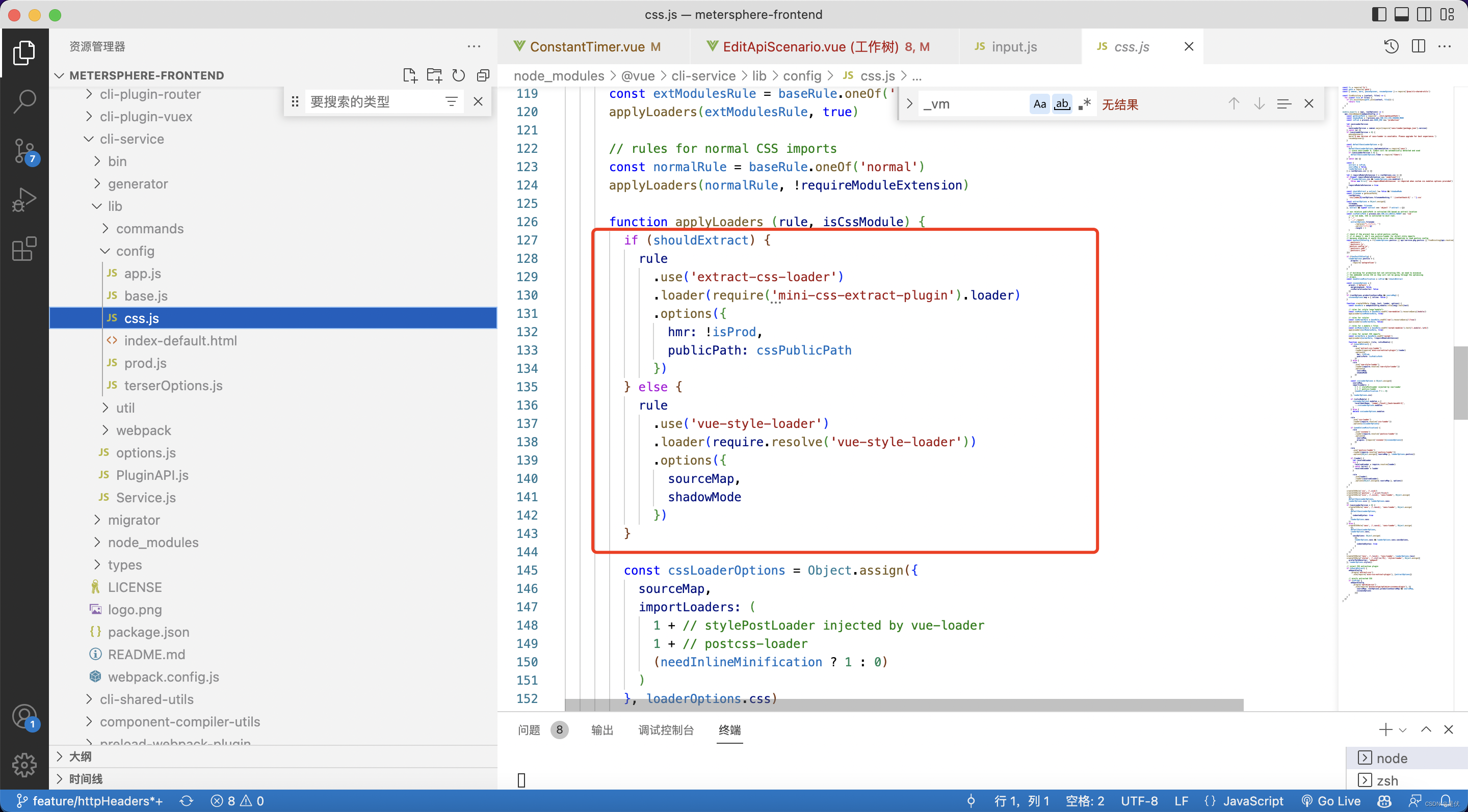Expand the commands folder

tap(149, 228)
